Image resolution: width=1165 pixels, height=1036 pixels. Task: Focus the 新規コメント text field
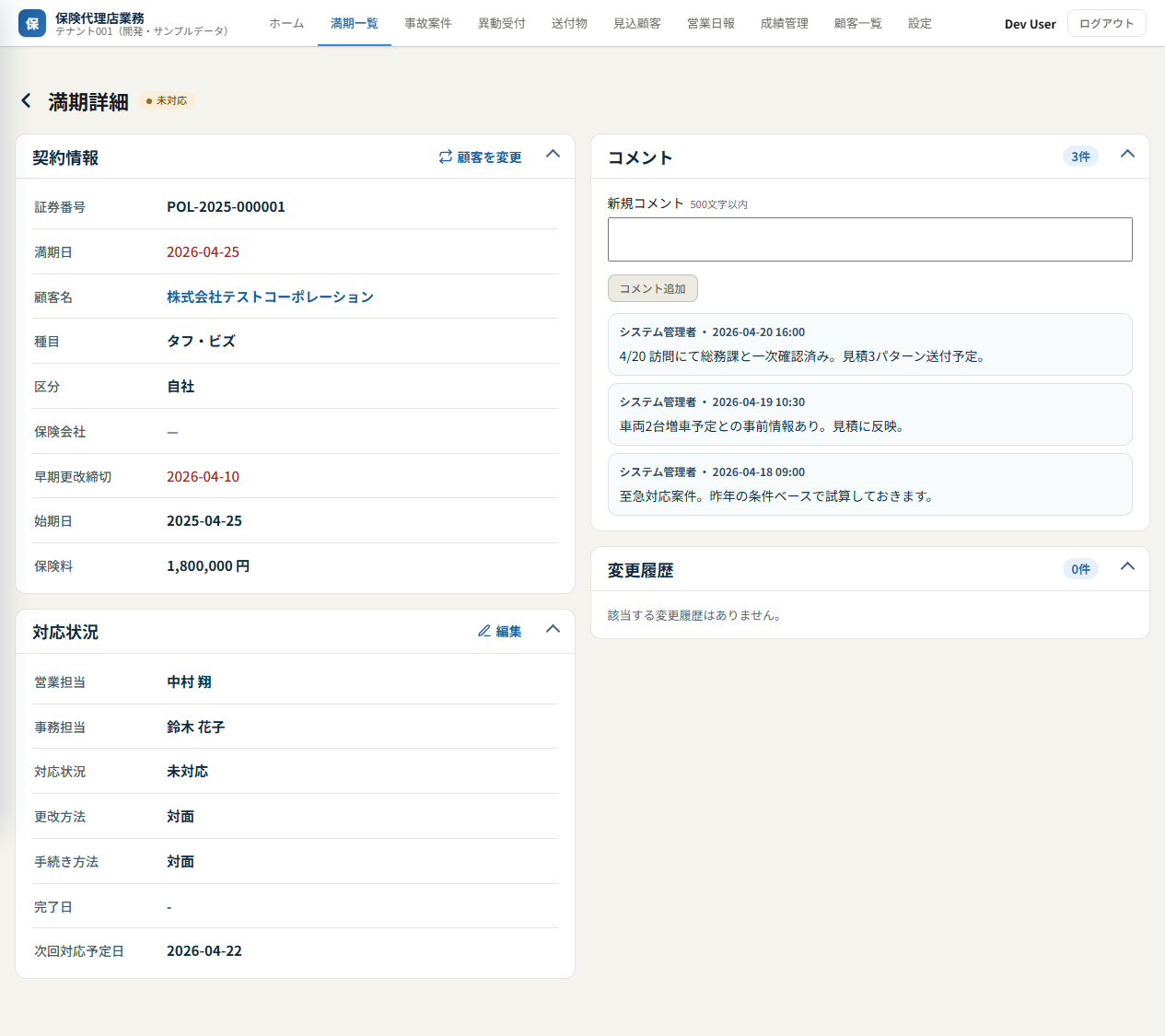click(x=870, y=239)
